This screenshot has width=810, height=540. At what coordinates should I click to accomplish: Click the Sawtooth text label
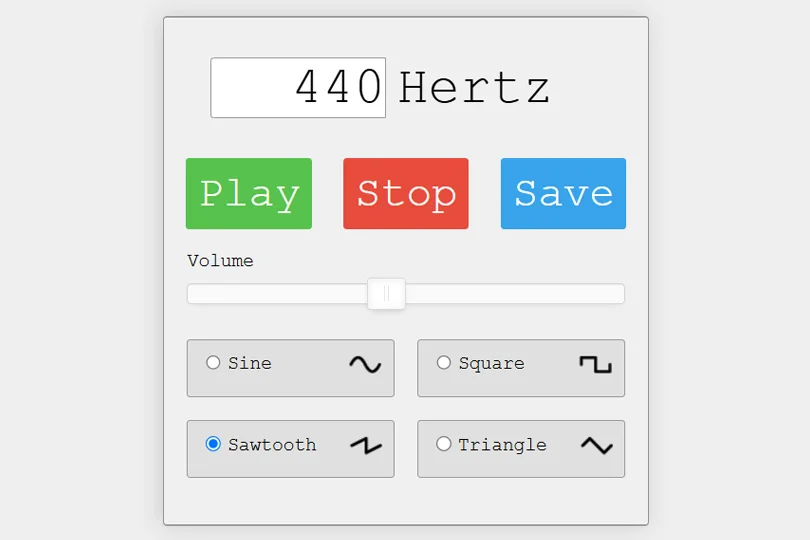pos(272,445)
